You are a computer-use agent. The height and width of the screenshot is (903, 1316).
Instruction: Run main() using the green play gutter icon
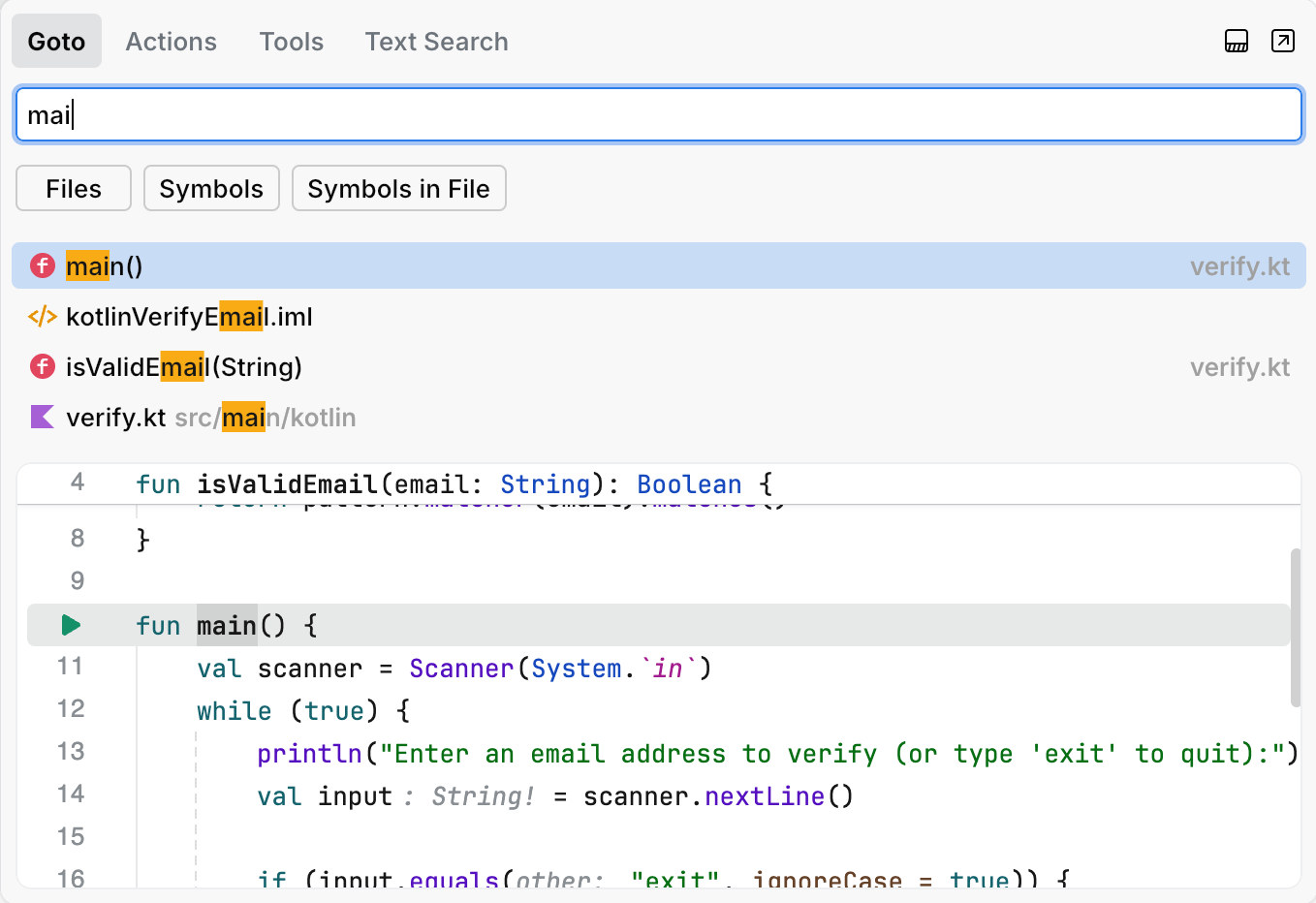(x=70, y=625)
